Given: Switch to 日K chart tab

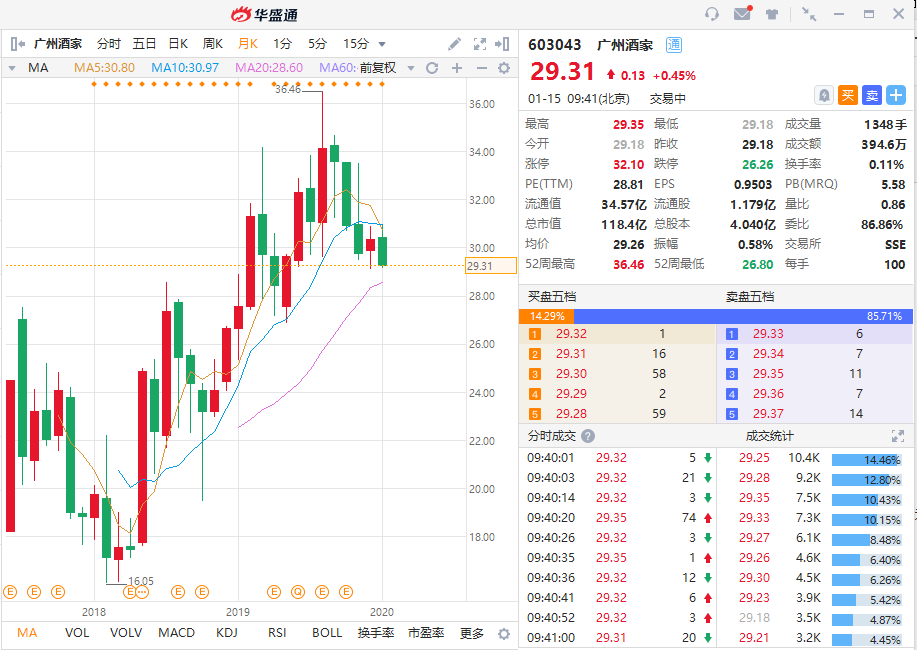Looking at the screenshot, I should coord(178,44).
